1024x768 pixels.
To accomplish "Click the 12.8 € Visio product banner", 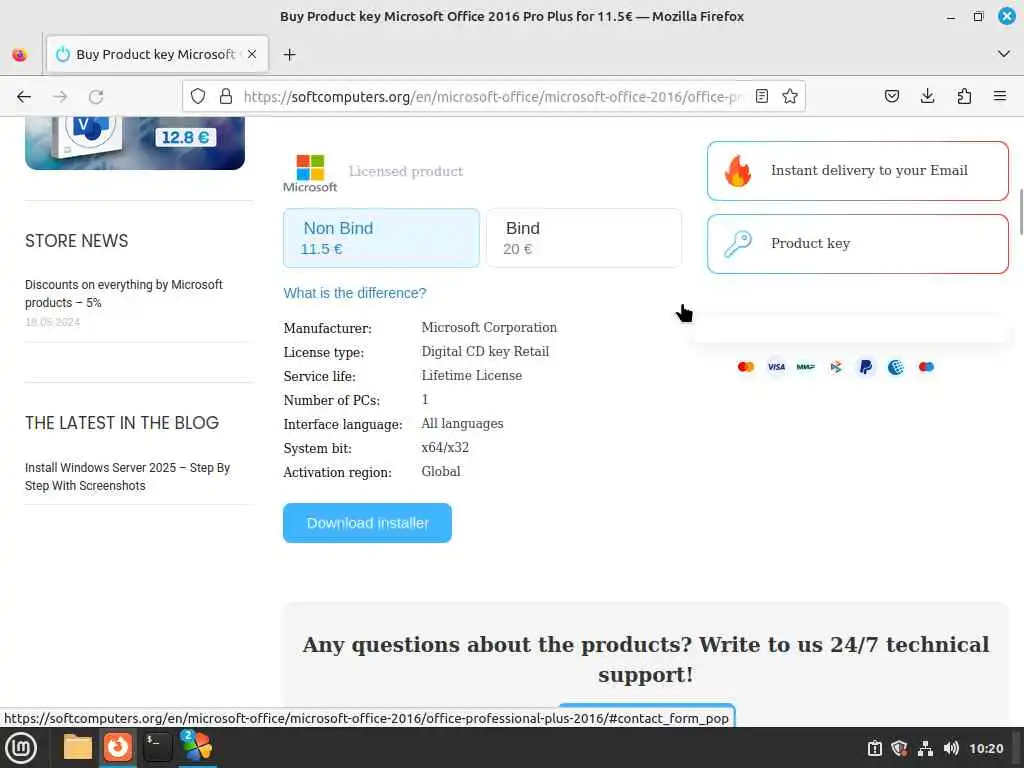I will point(135,142).
